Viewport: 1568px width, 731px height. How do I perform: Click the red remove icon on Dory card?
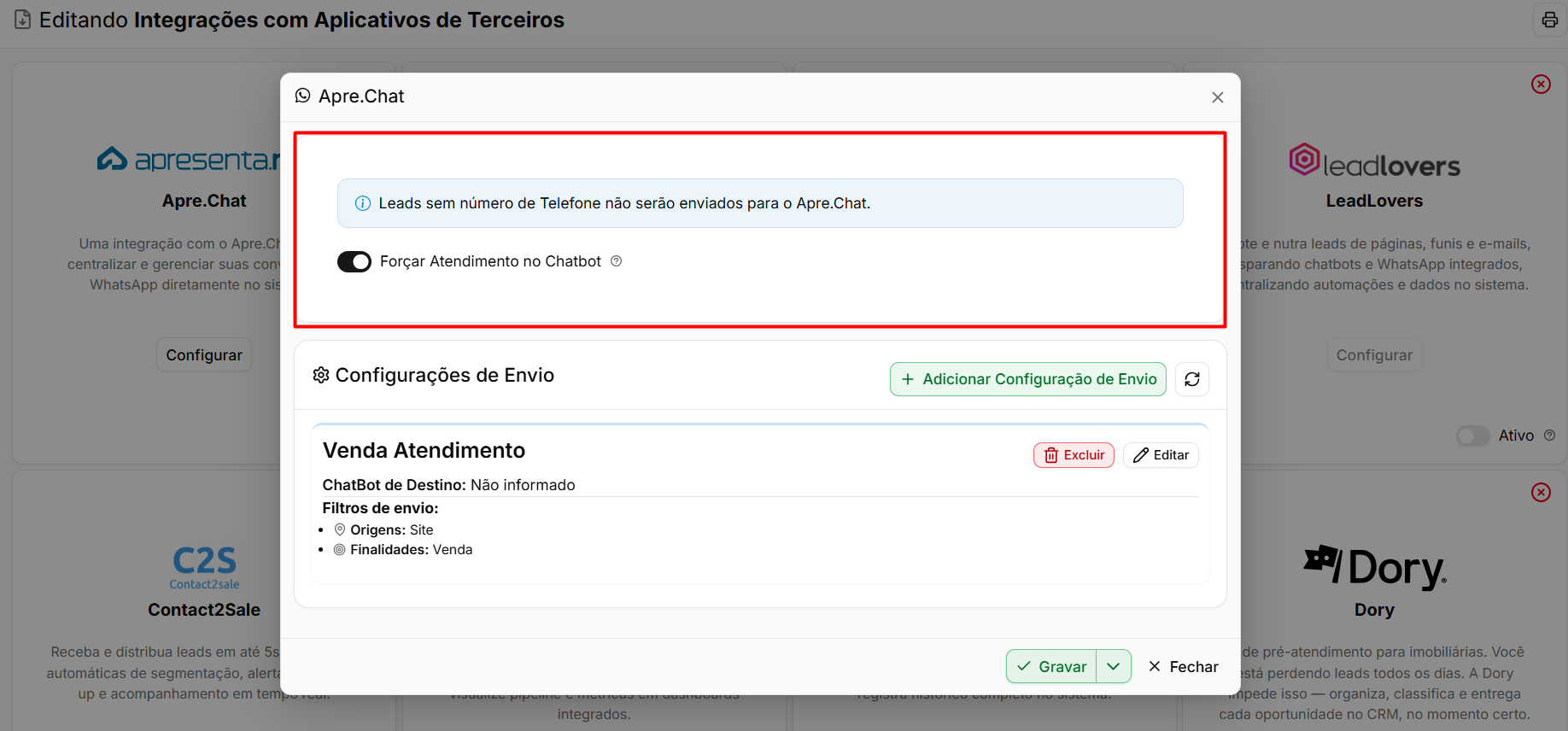pos(1541,492)
